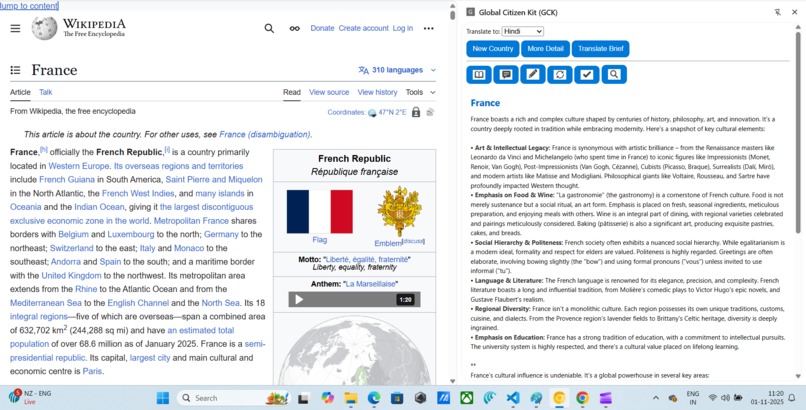Image resolution: width=806 pixels, height=410 pixels.
Task: Play the La Marseillaise anthem audio
Action: [299, 300]
